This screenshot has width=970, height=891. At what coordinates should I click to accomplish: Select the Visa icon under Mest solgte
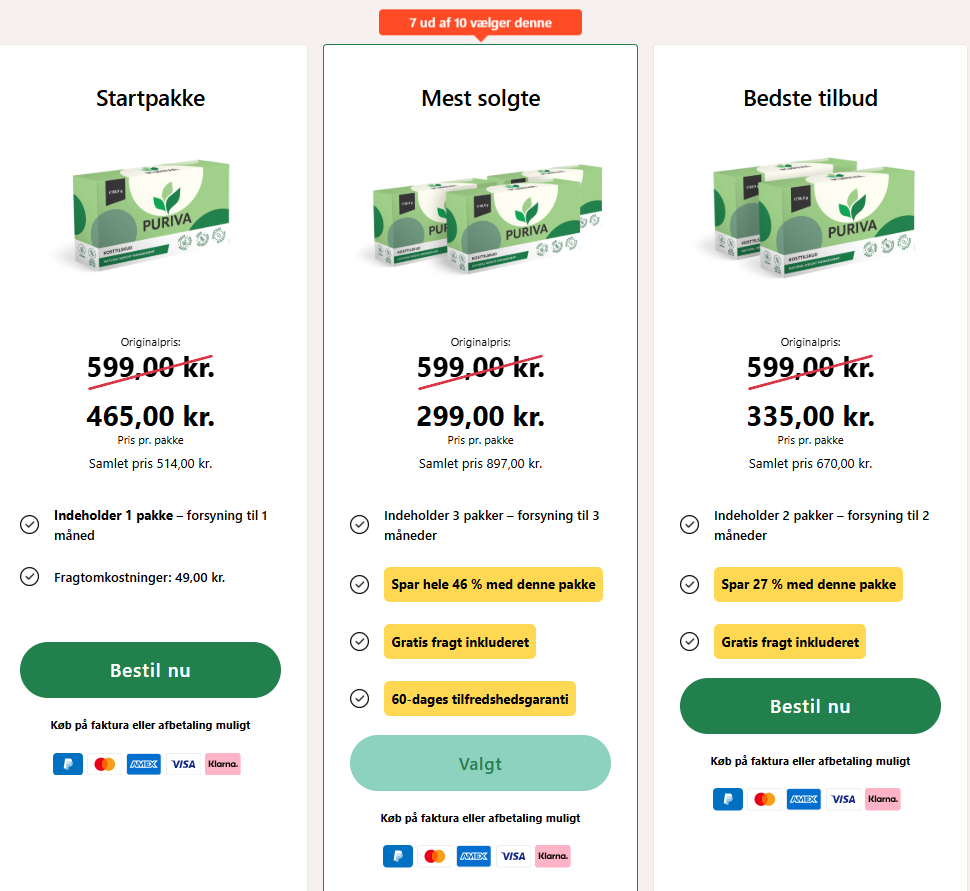512,856
